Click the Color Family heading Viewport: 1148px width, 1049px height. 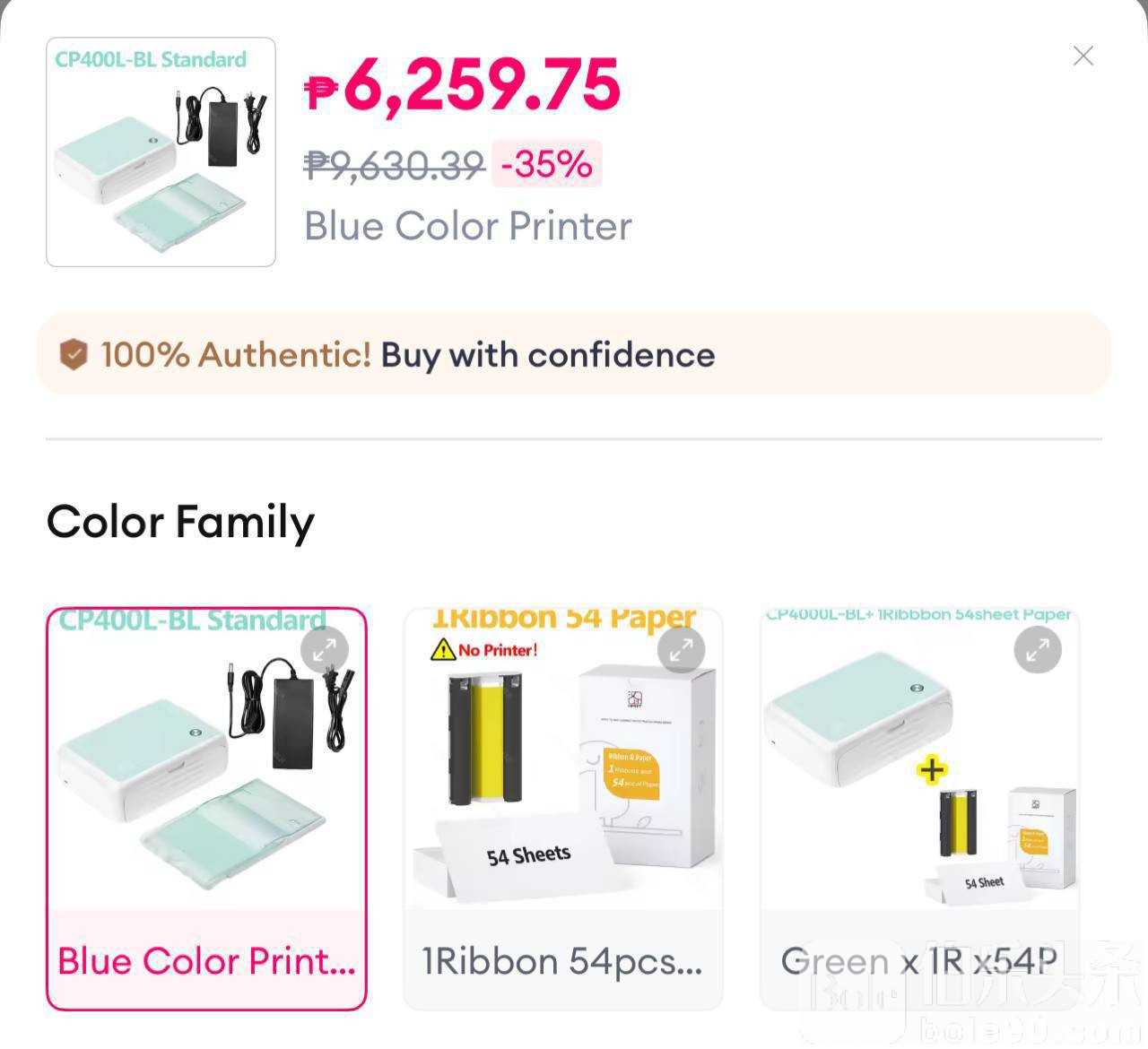[x=180, y=522]
